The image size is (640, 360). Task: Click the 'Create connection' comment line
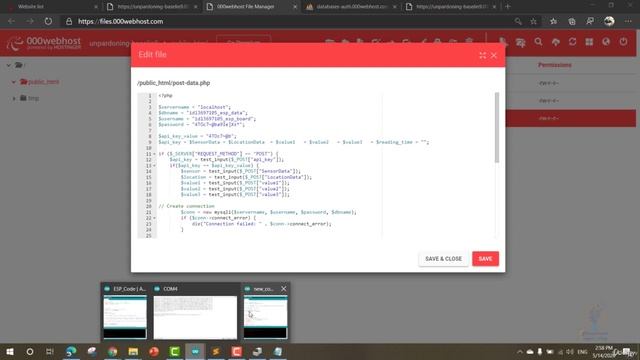click(x=186, y=206)
